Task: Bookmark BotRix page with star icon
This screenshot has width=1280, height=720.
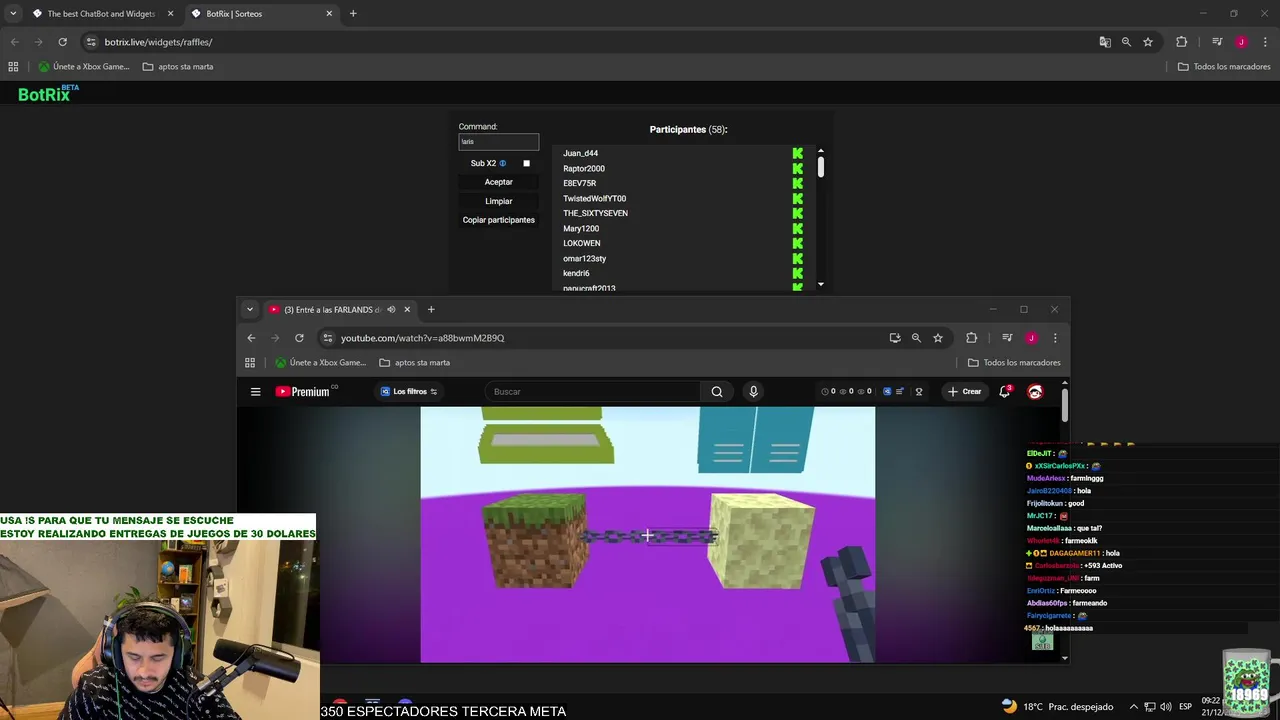Action: point(1148,42)
